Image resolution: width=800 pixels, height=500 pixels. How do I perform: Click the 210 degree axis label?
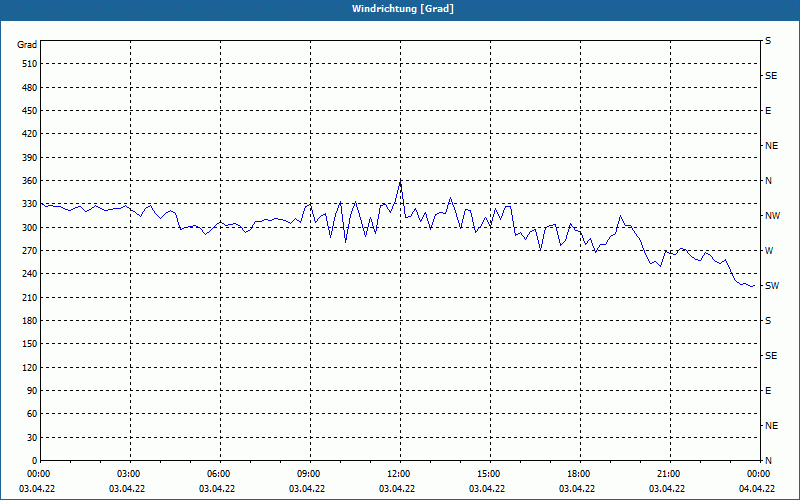tap(30, 297)
